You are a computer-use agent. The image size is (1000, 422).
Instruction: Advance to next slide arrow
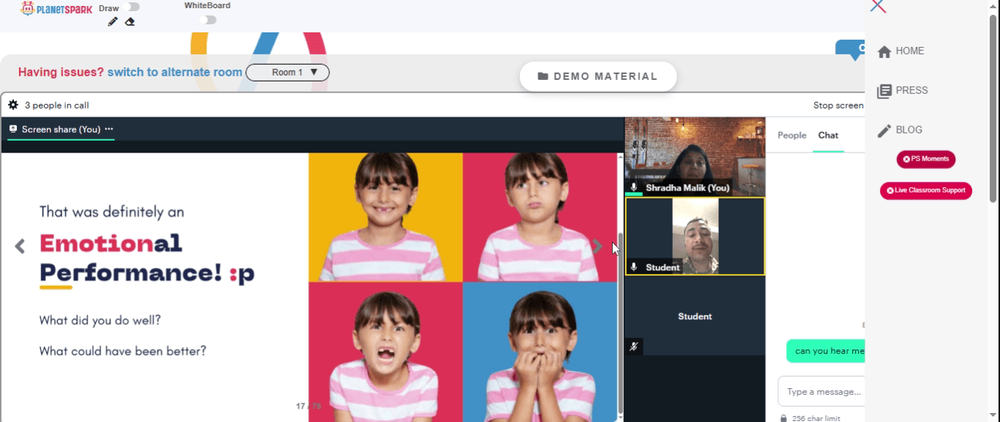point(597,246)
